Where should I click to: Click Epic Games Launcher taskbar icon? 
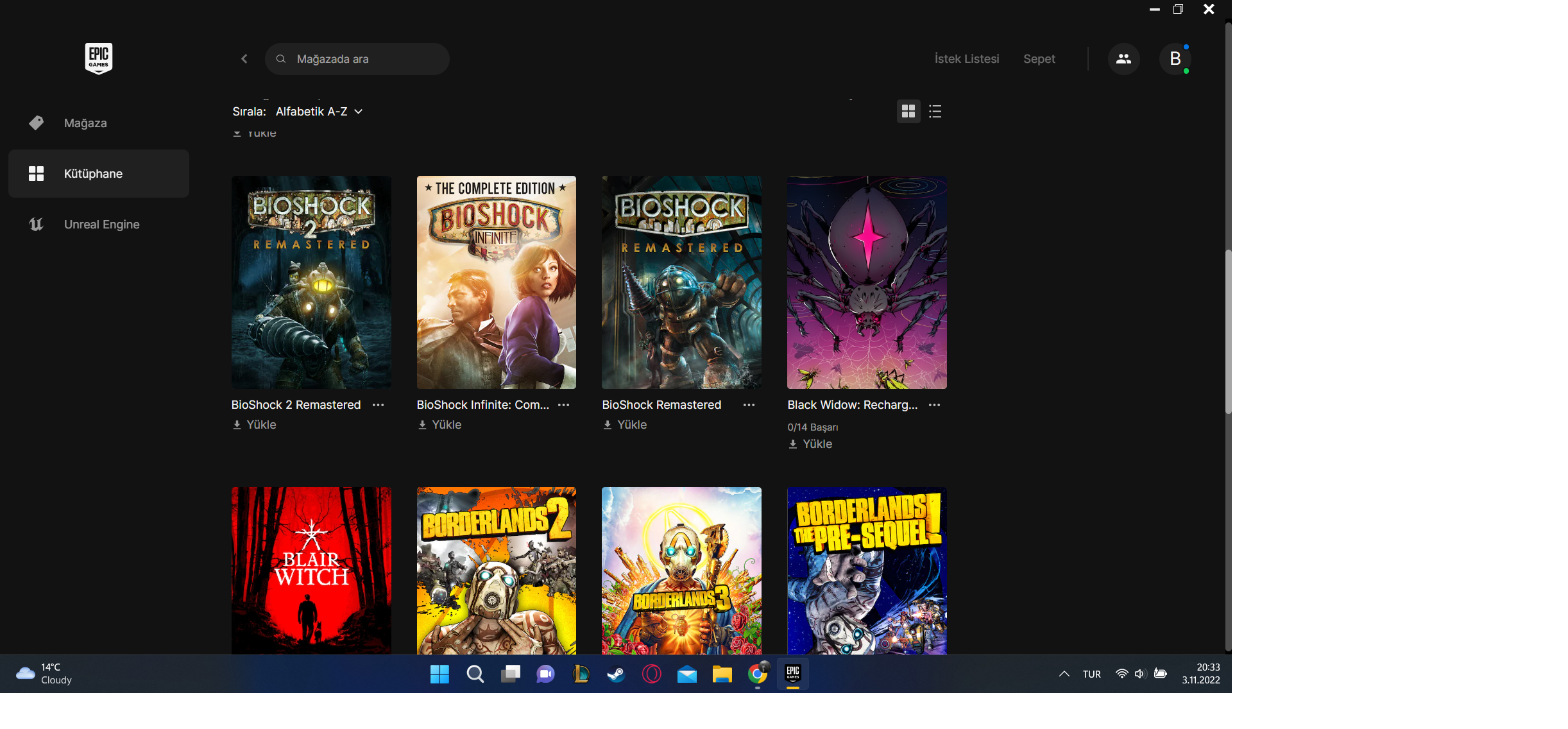793,674
